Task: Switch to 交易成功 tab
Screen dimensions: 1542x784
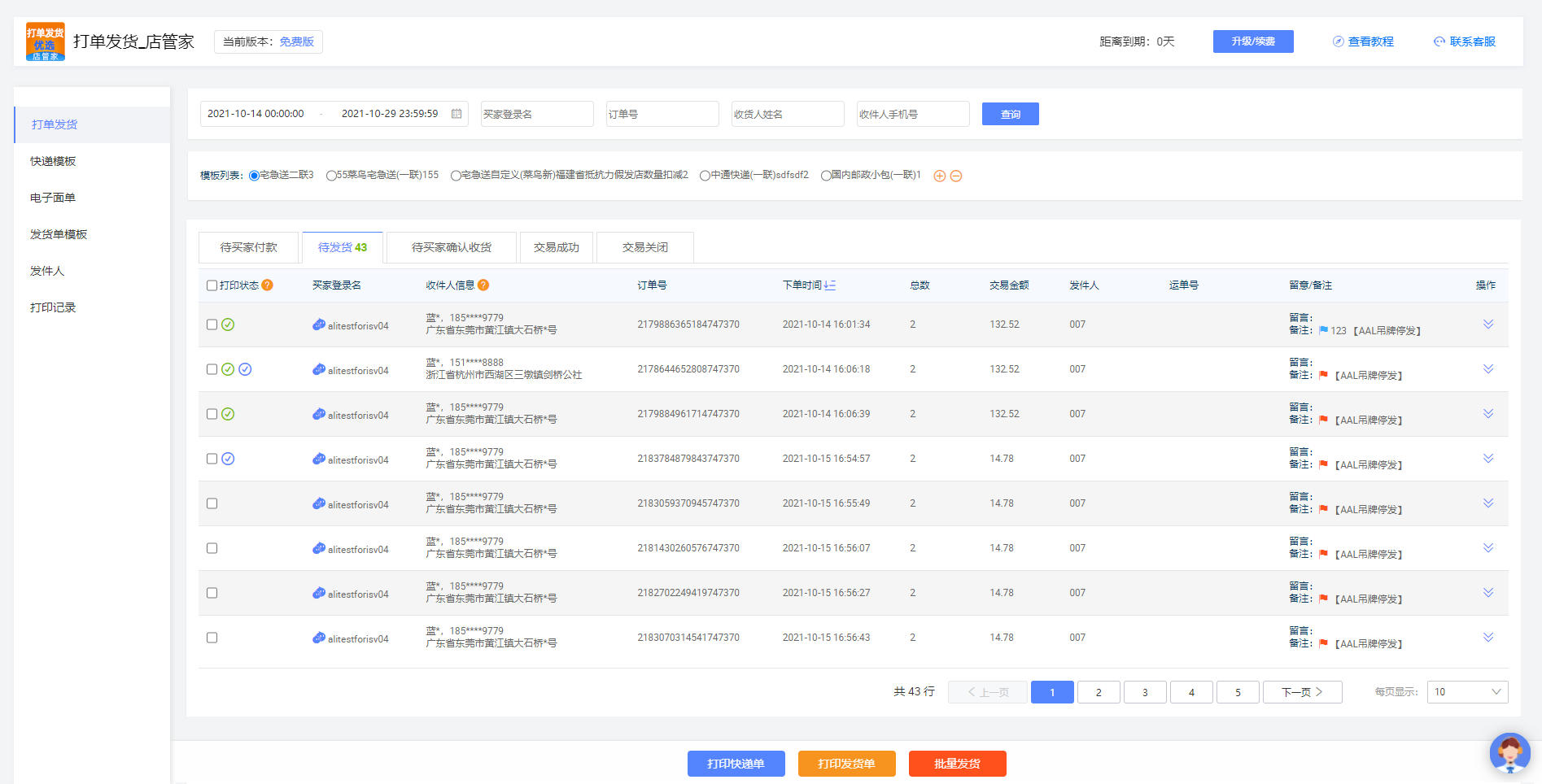Action: coord(557,247)
